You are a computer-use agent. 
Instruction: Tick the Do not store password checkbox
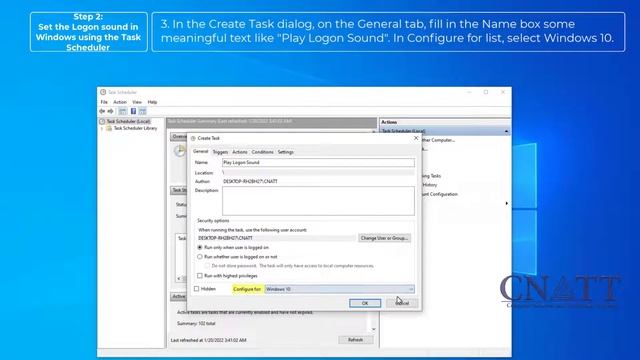pos(207,266)
